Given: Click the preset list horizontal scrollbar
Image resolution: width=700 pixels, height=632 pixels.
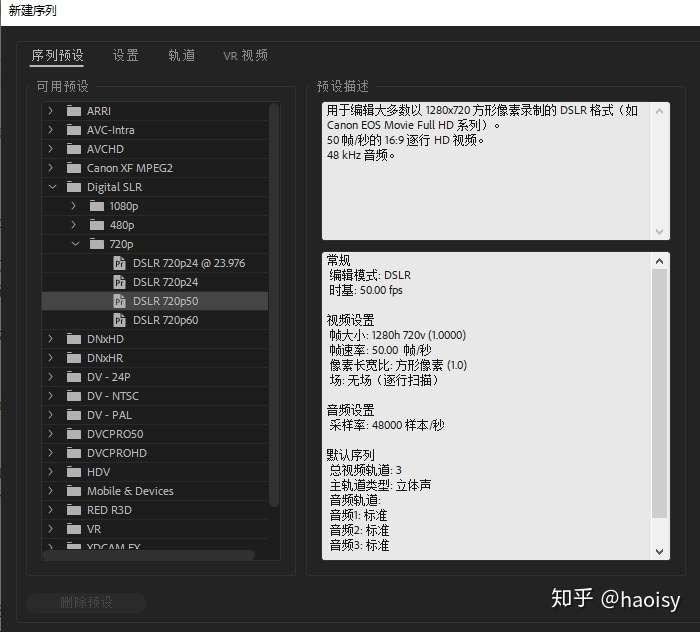Looking at the screenshot, I should tap(149, 555).
